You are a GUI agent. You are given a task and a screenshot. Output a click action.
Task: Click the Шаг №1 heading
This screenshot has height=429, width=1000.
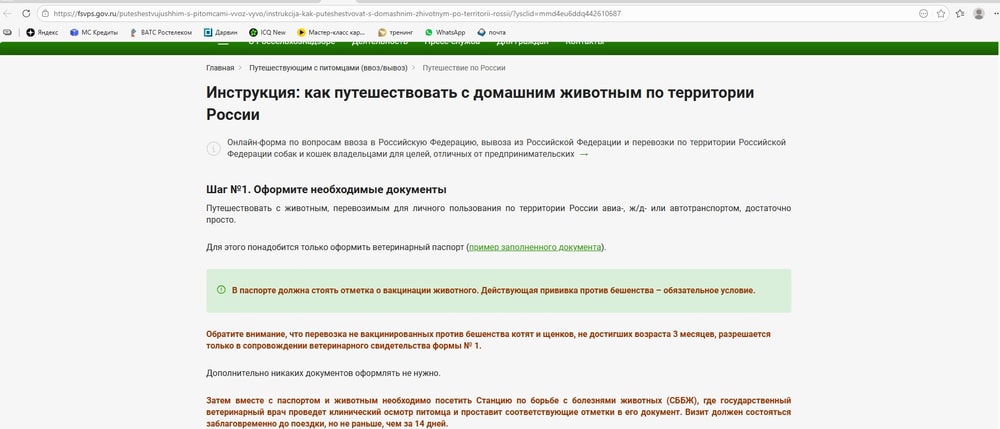326,189
